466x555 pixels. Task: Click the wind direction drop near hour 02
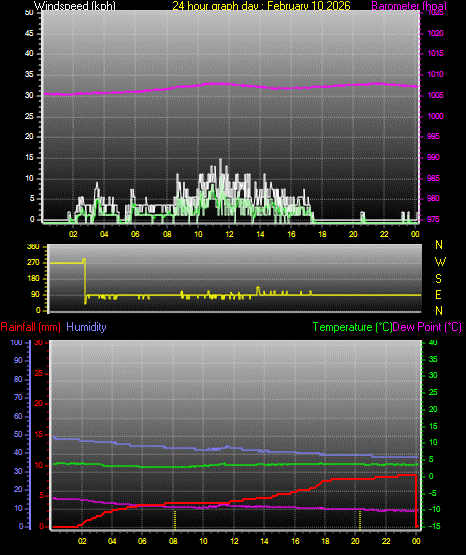click(85, 281)
